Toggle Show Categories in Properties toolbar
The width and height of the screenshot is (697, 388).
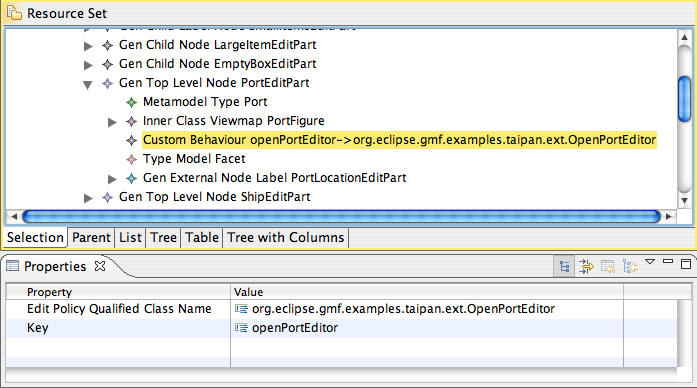[x=565, y=267]
